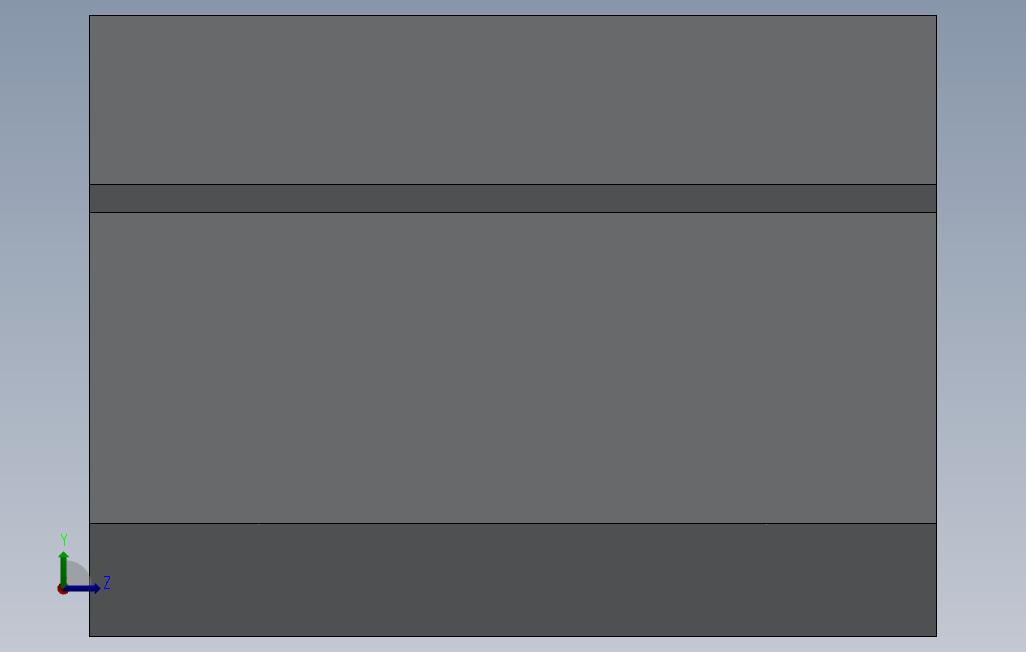Pick the right vertical edge of the model

click(x=936, y=325)
